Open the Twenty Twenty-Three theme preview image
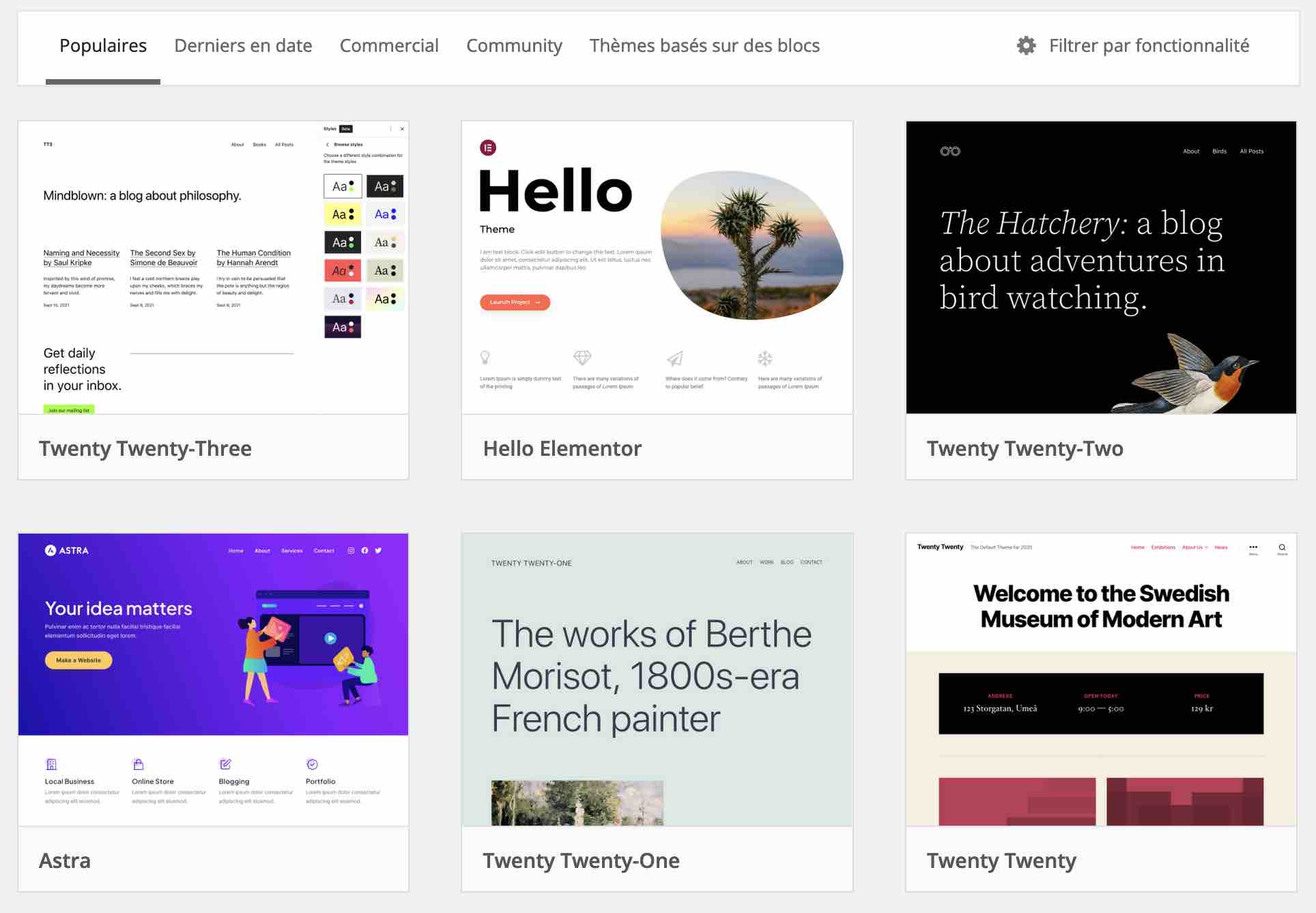1316x913 pixels. [x=213, y=267]
